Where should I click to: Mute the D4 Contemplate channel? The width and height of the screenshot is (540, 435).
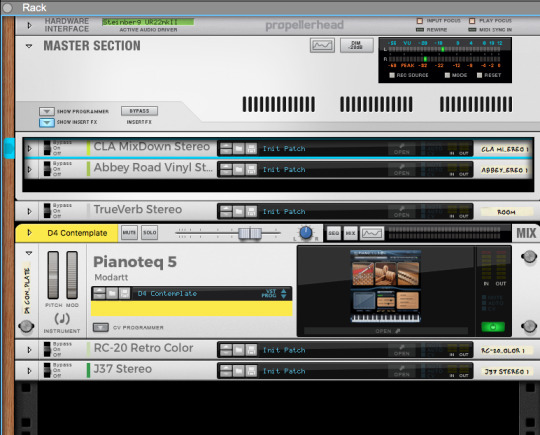pos(129,233)
